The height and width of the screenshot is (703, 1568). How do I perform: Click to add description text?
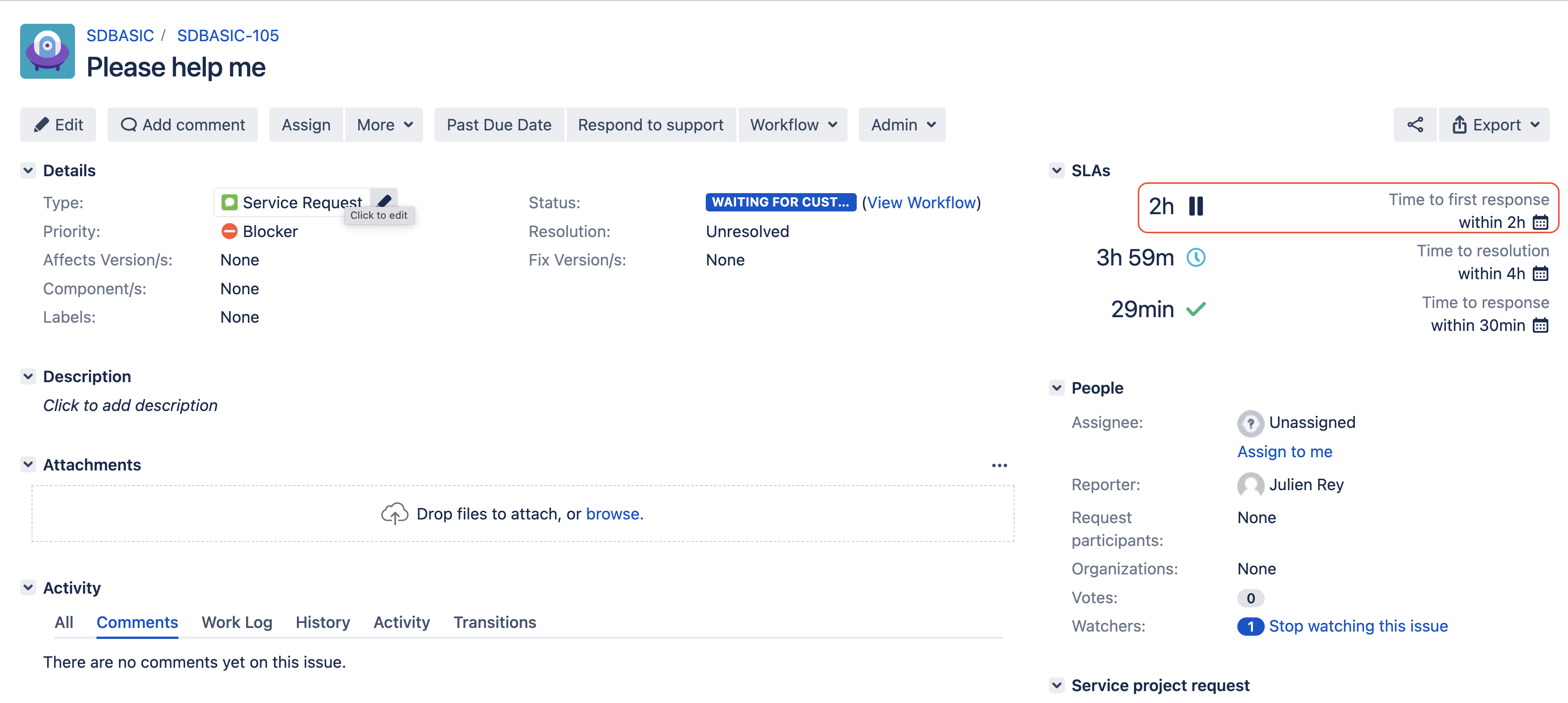coord(130,406)
